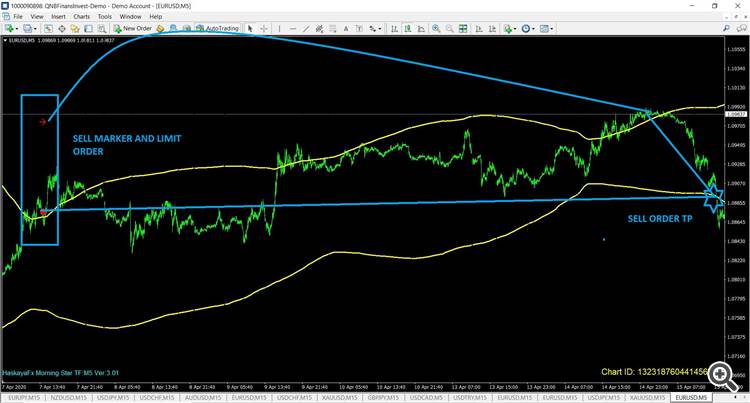Image resolution: width=750 pixels, height=403 pixels.
Task: Switch to the EURJPY,M15 chart tab
Action: click(x=23, y=398)
